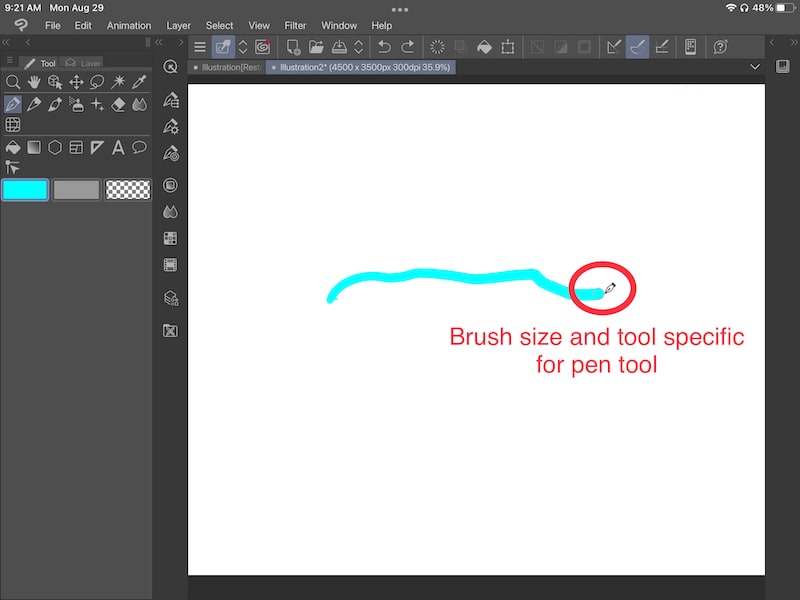Select the Text tool
800x600 pixels.
tap(119, 147)
